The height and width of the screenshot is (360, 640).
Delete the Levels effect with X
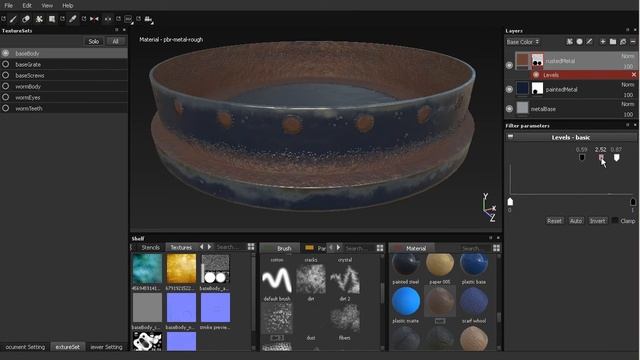tap(633, 75)
